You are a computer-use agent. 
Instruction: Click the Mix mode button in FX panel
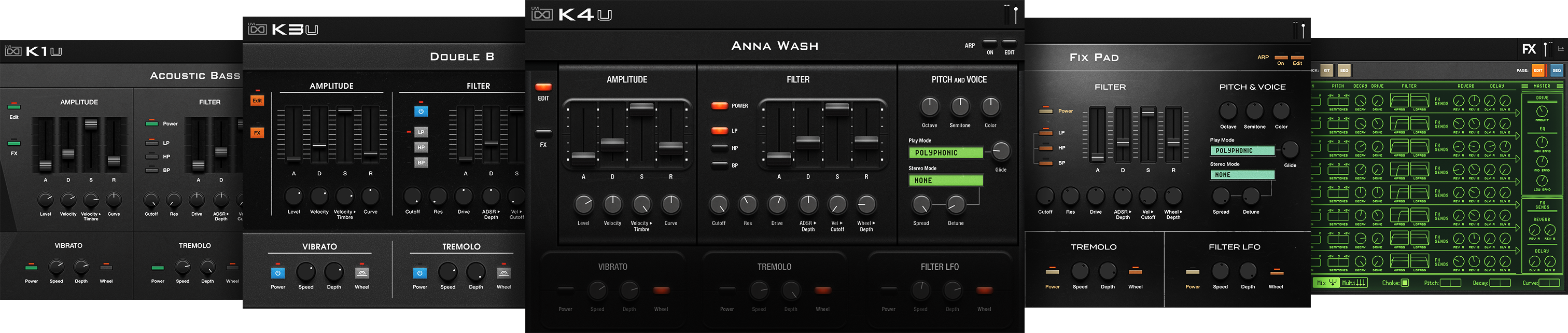coord(1326,283)
